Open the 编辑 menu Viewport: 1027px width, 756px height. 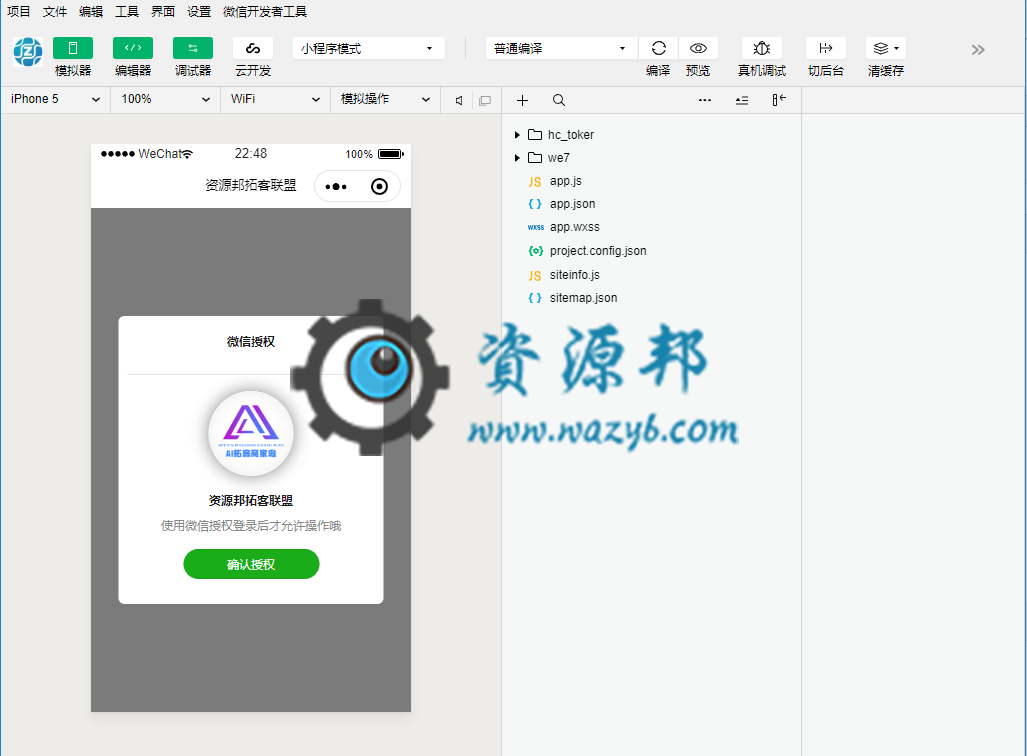pos(91,11)
